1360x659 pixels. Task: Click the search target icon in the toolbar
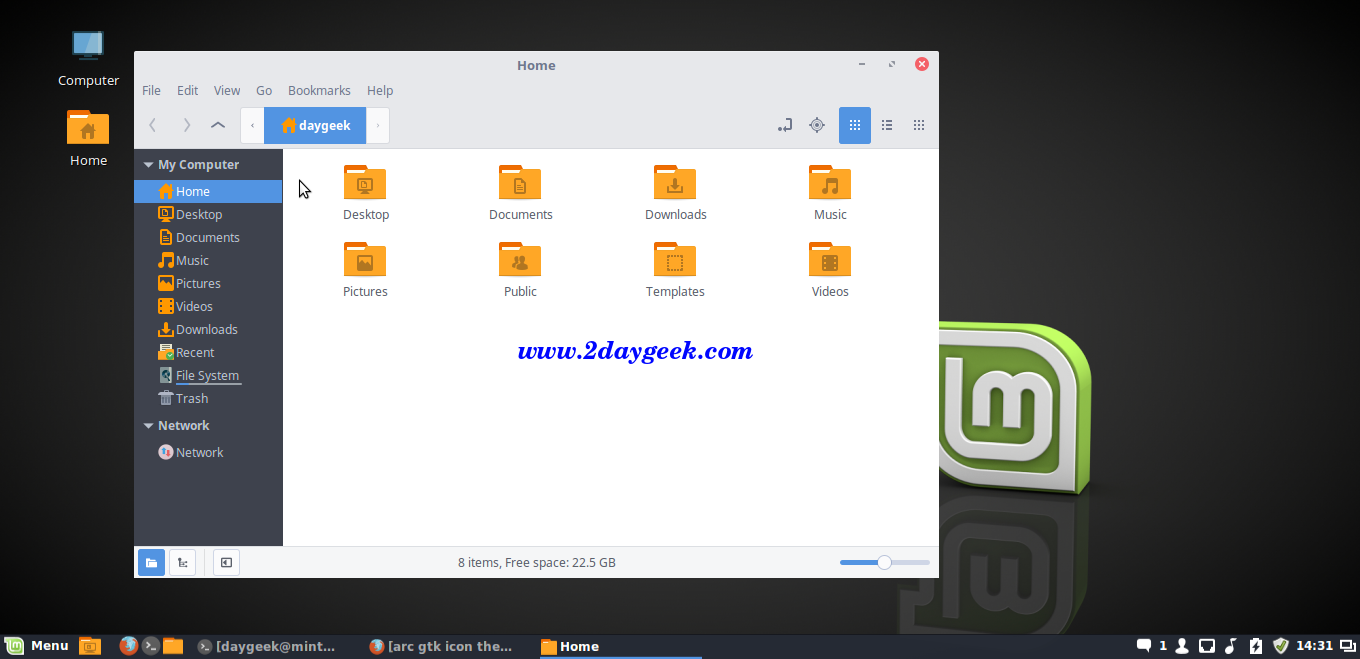[817, 125]
